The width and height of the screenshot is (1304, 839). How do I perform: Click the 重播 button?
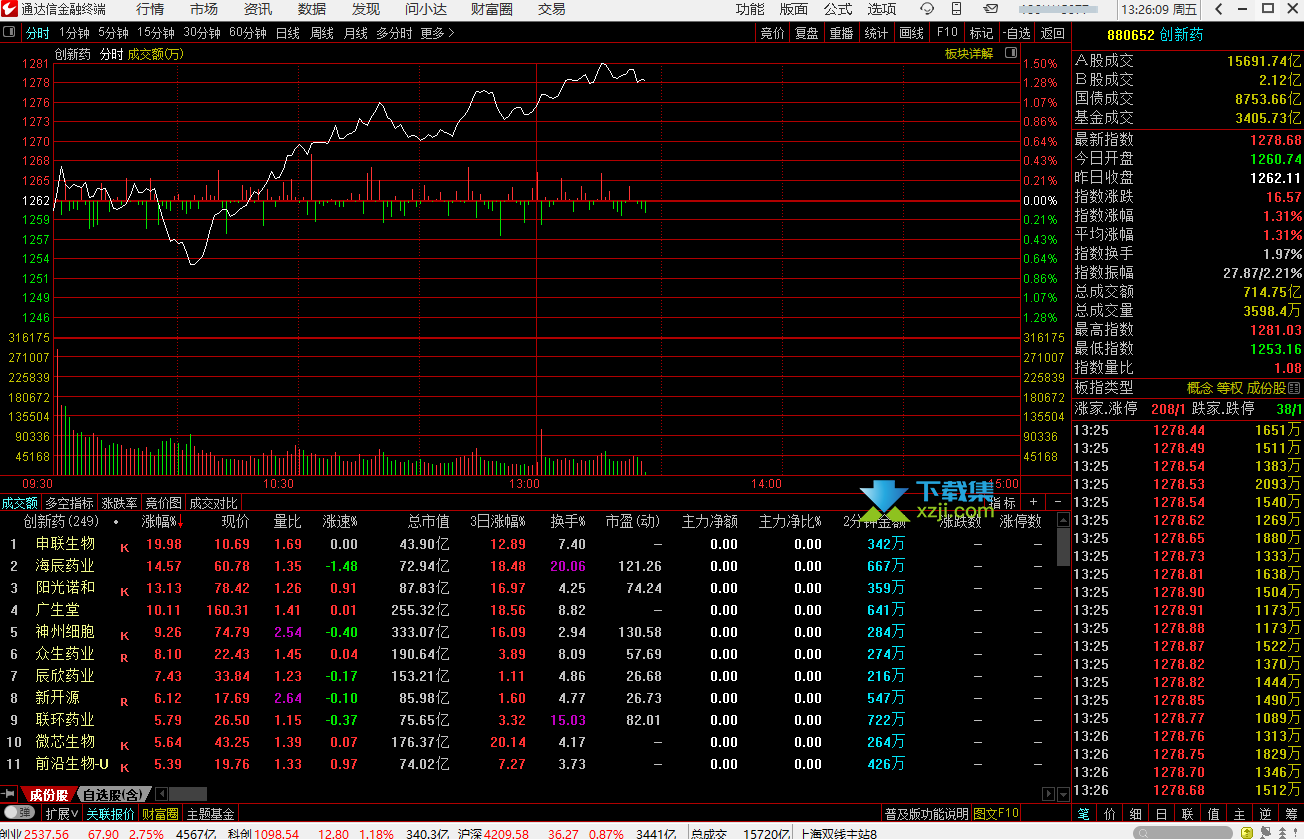coord(841,33)
